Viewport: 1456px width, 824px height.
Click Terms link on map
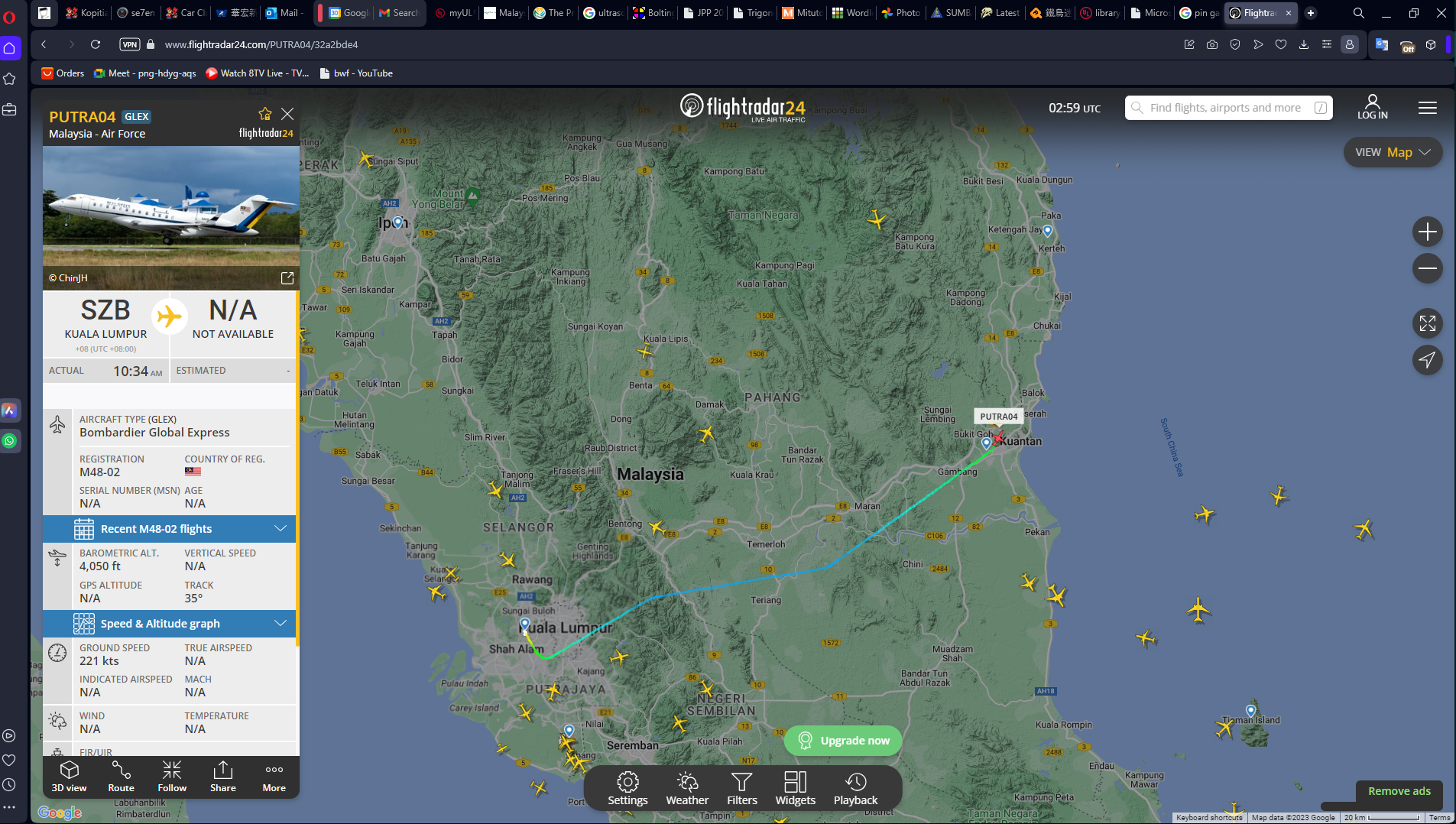[x=1439, y=818]
